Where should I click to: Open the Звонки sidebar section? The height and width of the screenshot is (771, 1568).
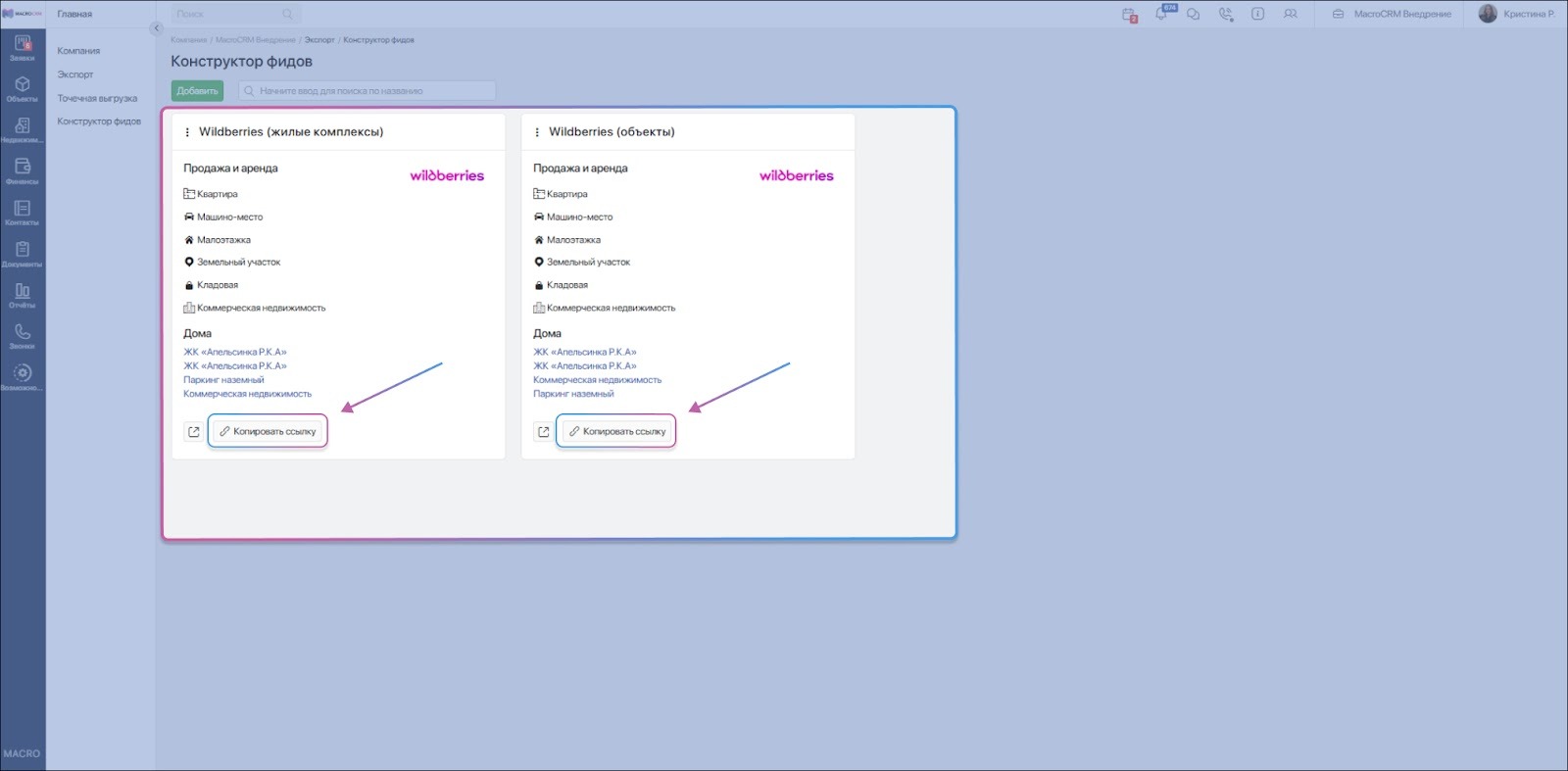coord(22,335)
